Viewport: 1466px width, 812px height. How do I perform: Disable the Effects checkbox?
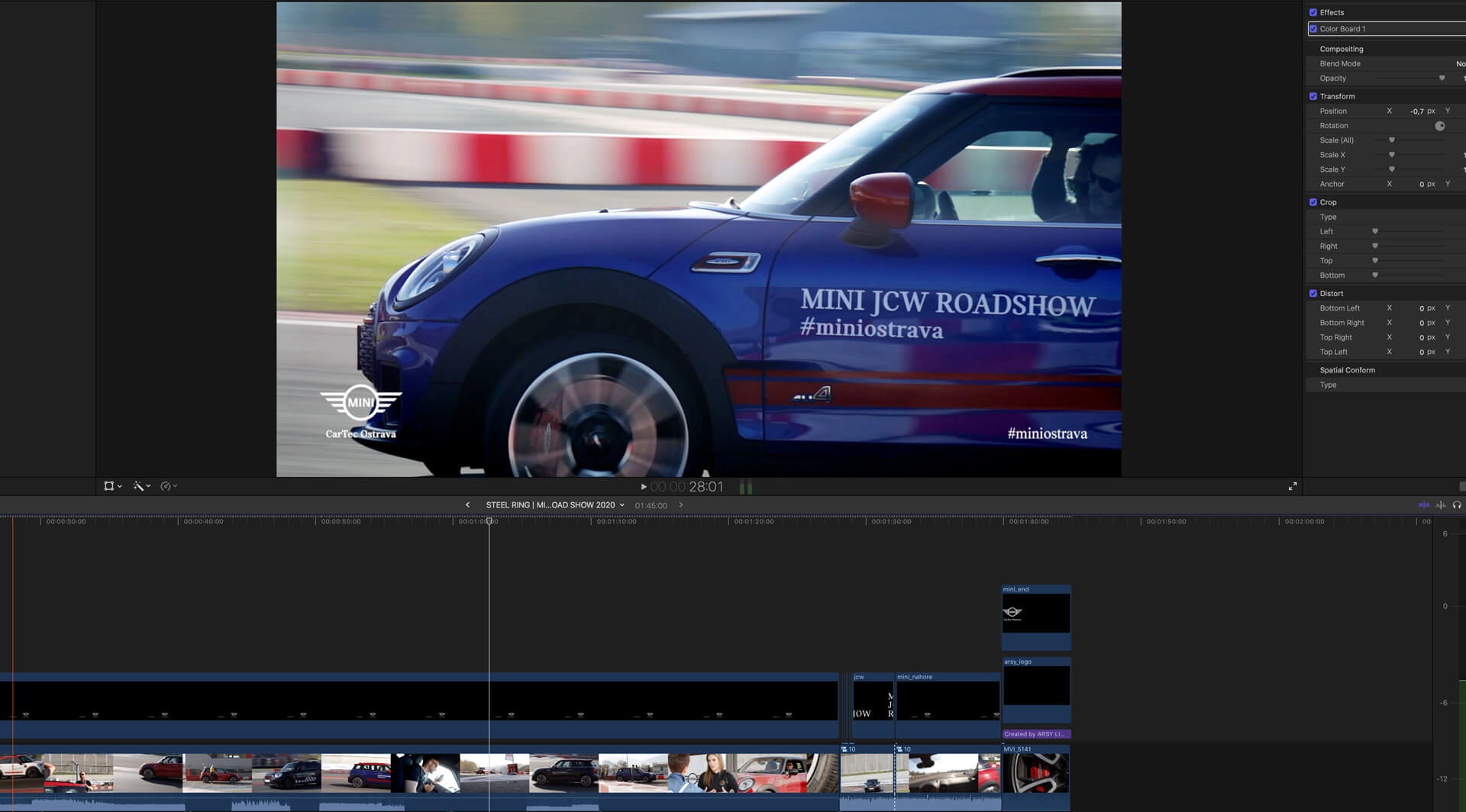pos(1313,12)
